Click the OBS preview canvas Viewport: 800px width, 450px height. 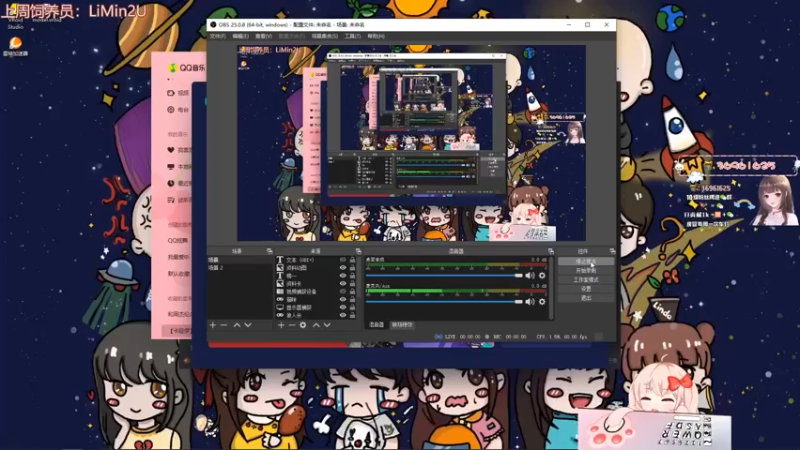coord(411,143)
